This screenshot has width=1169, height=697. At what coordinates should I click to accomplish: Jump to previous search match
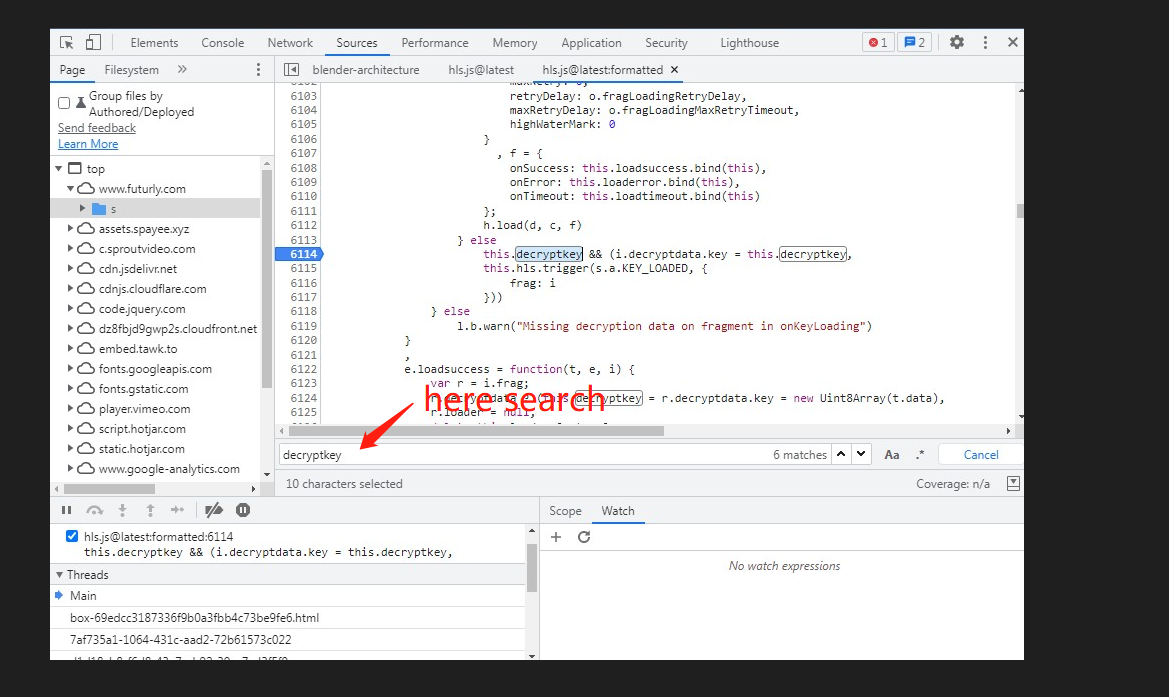[841, 454]
